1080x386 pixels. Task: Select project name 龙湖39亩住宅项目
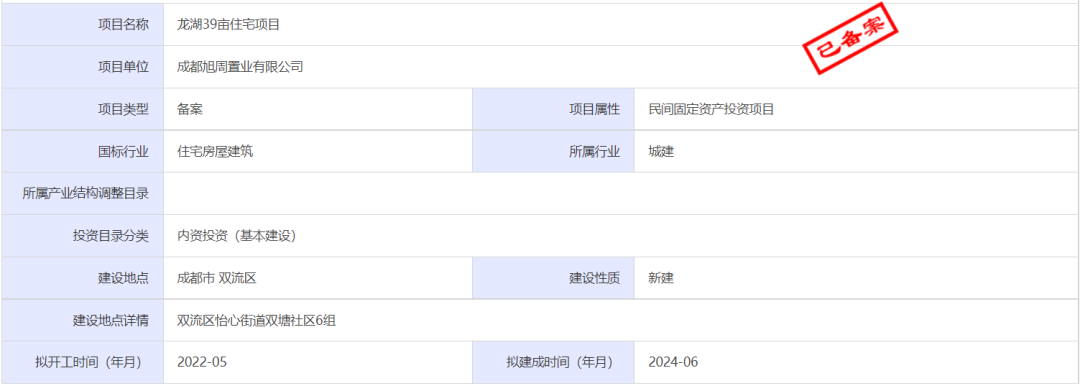(228, 25)
